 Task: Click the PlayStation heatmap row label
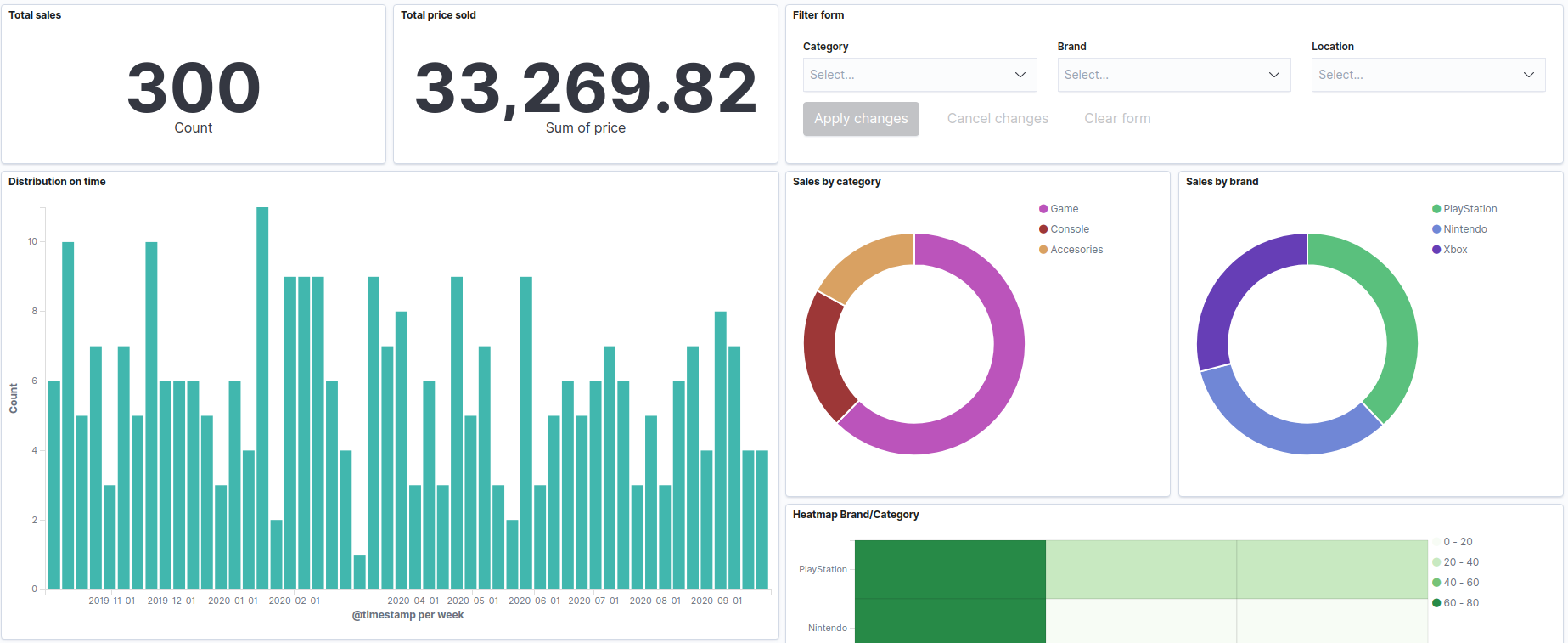tap(823, 569)
